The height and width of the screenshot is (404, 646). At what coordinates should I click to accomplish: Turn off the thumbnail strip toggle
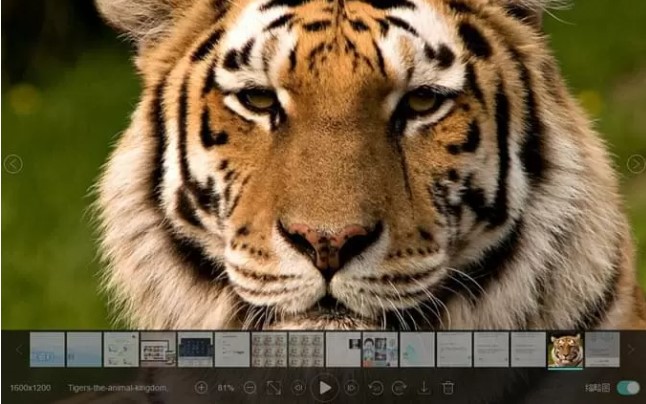(x=628, y=388)
